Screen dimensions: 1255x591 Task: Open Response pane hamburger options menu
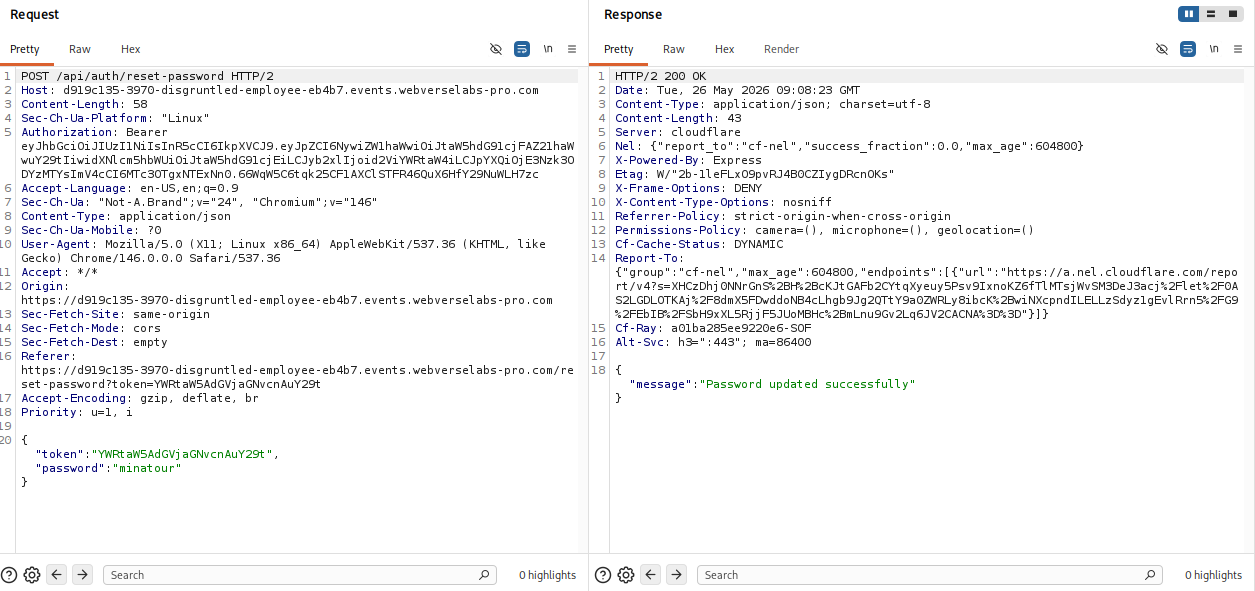pos(1238,49)
